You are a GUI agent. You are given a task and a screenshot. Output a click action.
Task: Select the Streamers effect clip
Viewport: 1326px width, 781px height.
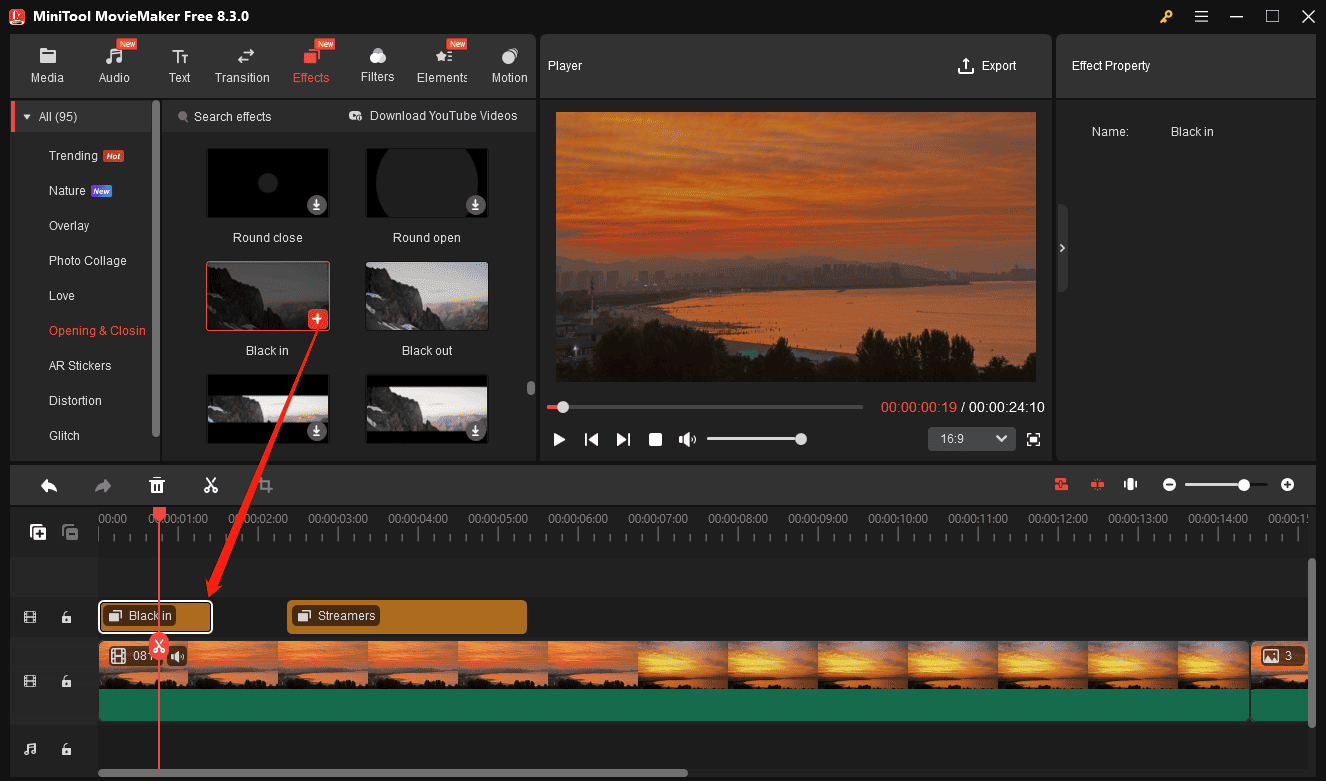click(x=407, y=617)
